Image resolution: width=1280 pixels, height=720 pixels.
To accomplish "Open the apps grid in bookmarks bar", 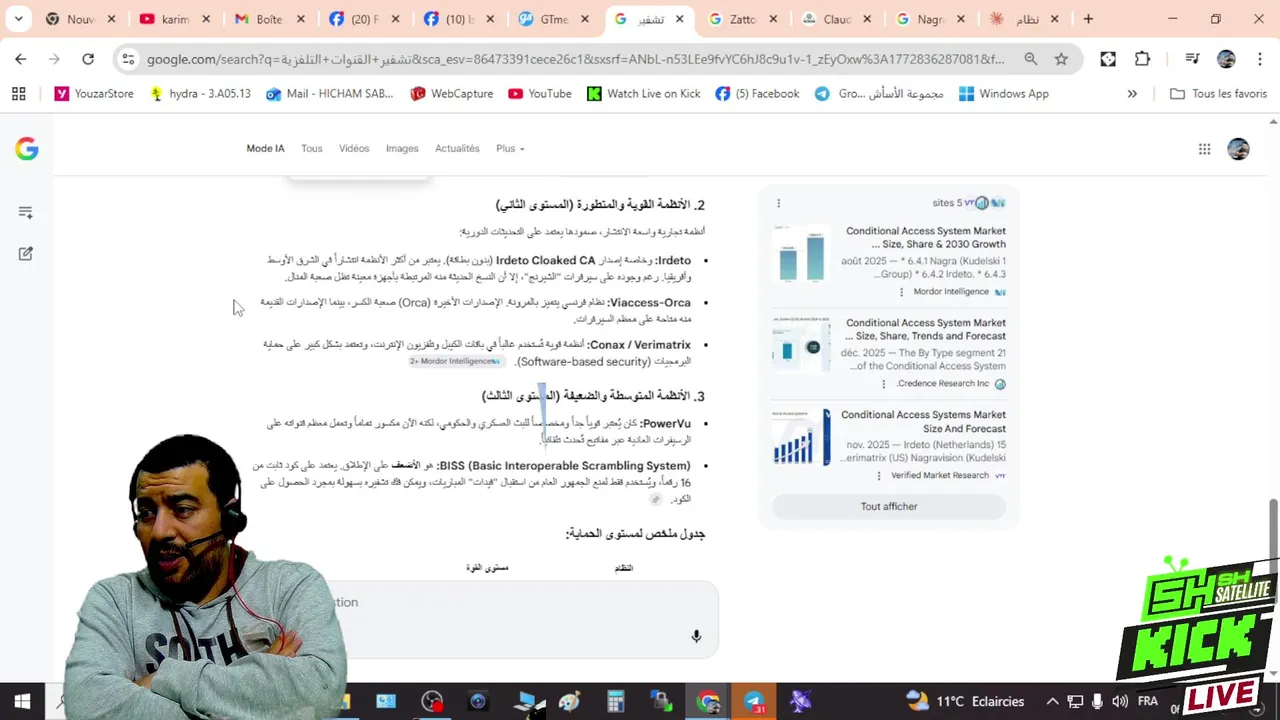I will pyautogui.click(x=18, y=94).
